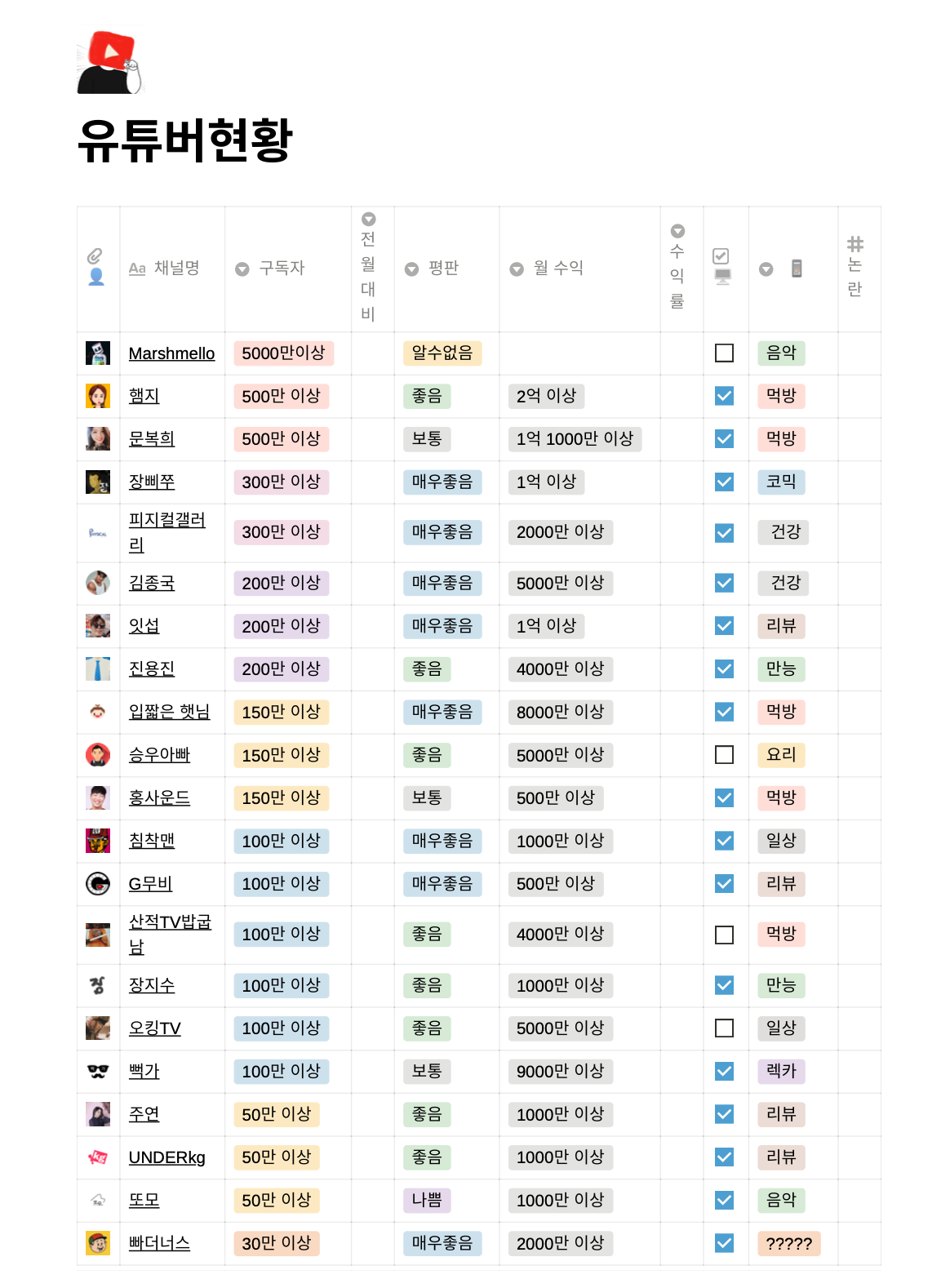Open 빠더너스's ????? category tag

tap(789, 1243)
